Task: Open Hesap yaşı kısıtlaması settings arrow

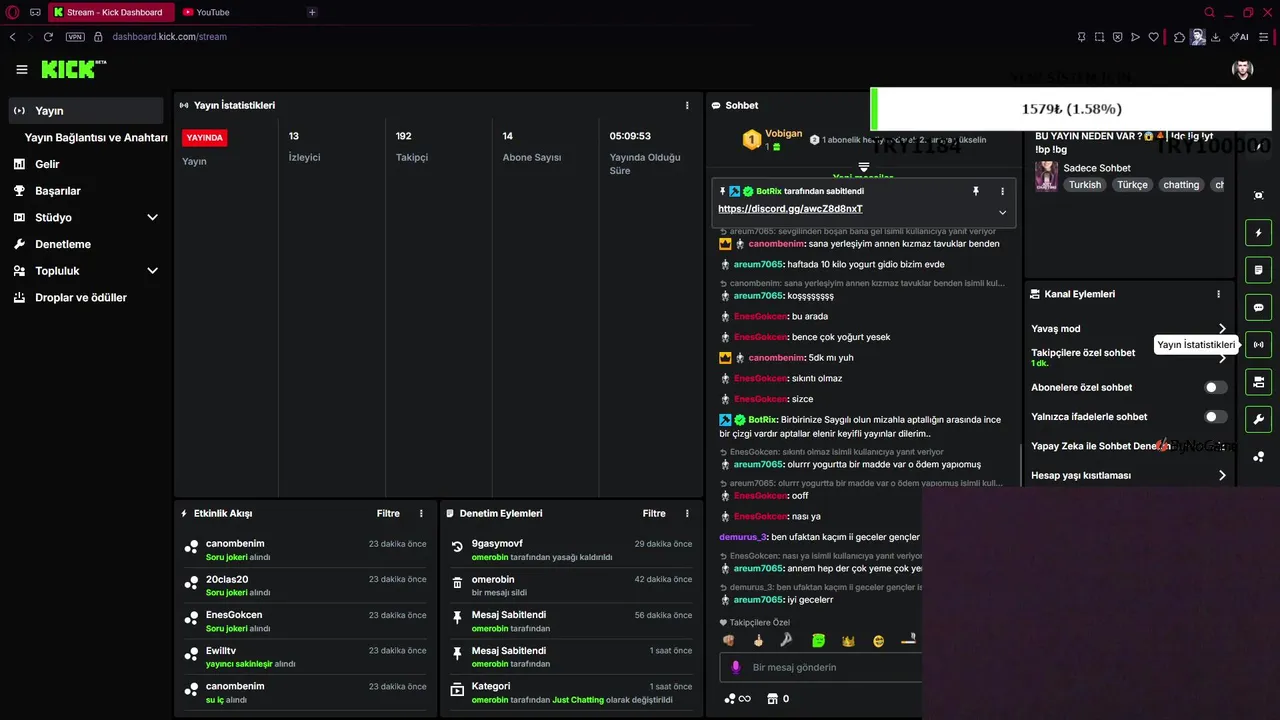Action: 1222,476
